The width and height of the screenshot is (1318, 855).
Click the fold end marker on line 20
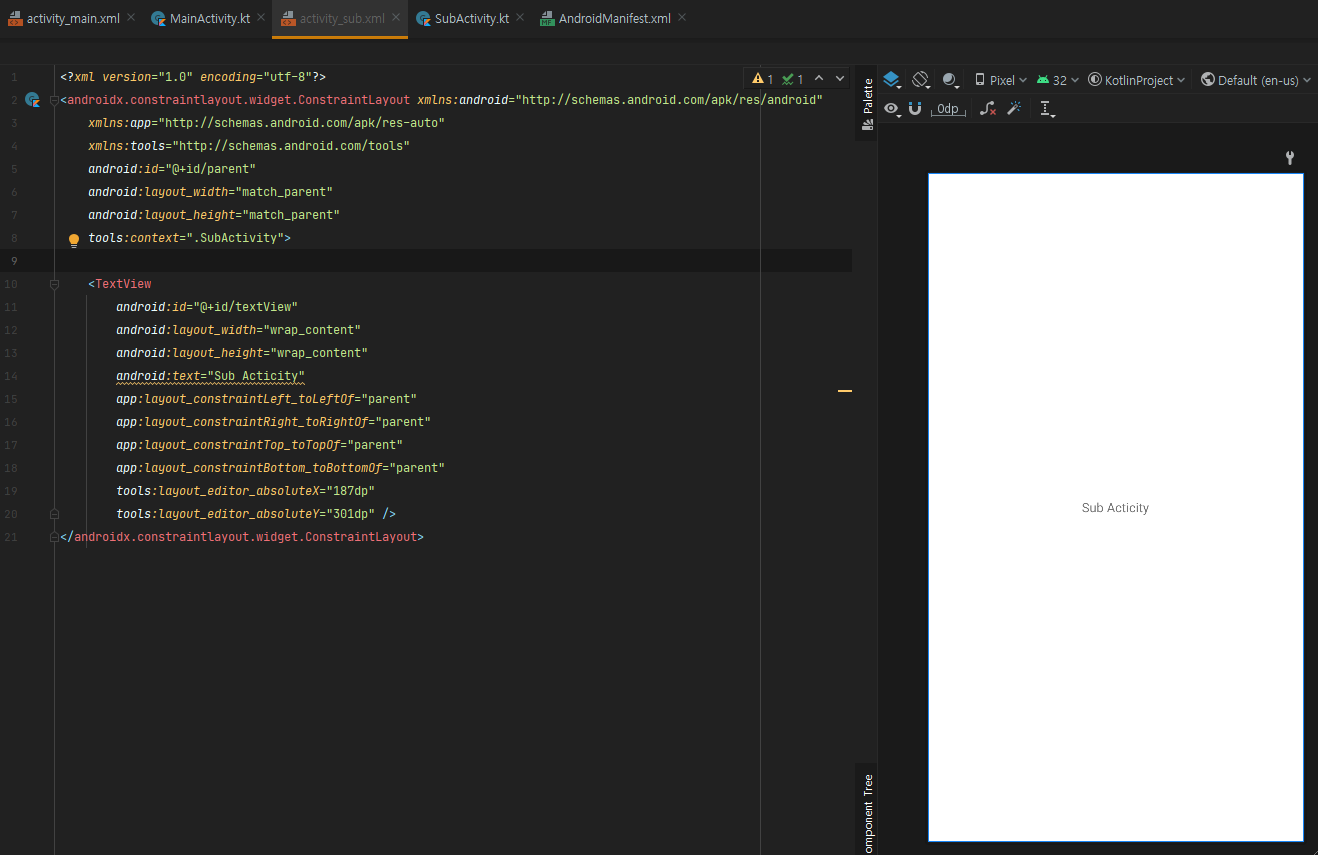[55, 514]
